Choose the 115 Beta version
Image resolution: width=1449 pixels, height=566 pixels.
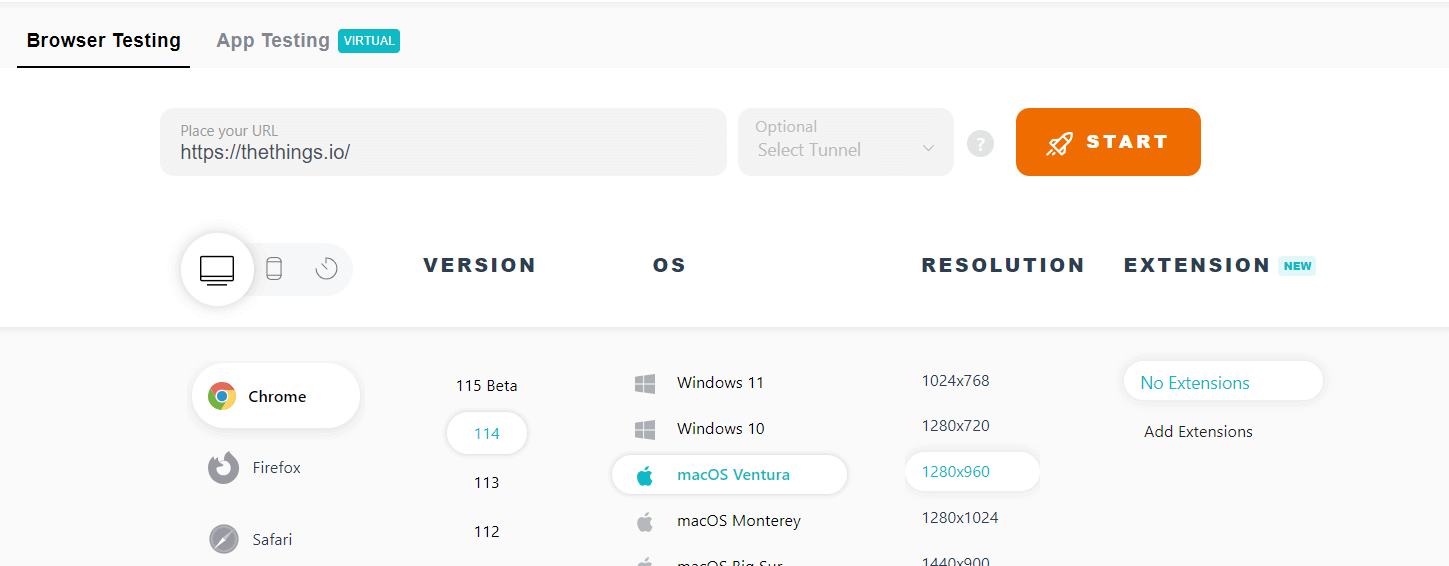pyautogui.click(x=487, y=386)
